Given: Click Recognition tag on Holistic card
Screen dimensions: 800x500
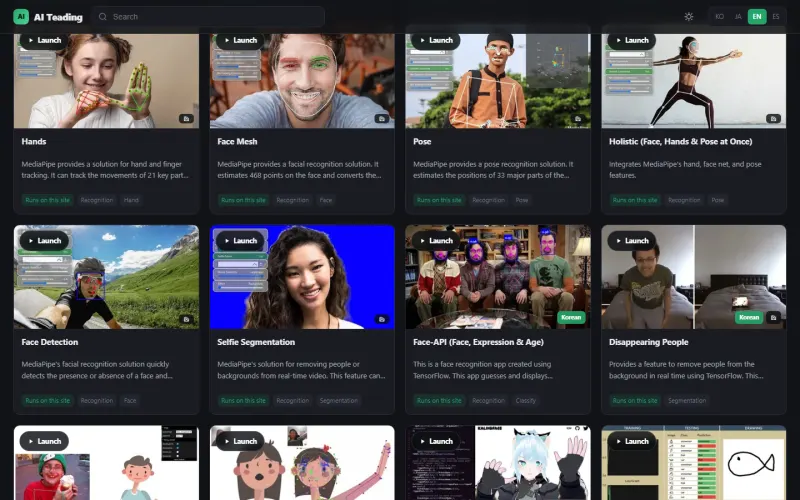Looking at the screenshot, I should point(684,200).
